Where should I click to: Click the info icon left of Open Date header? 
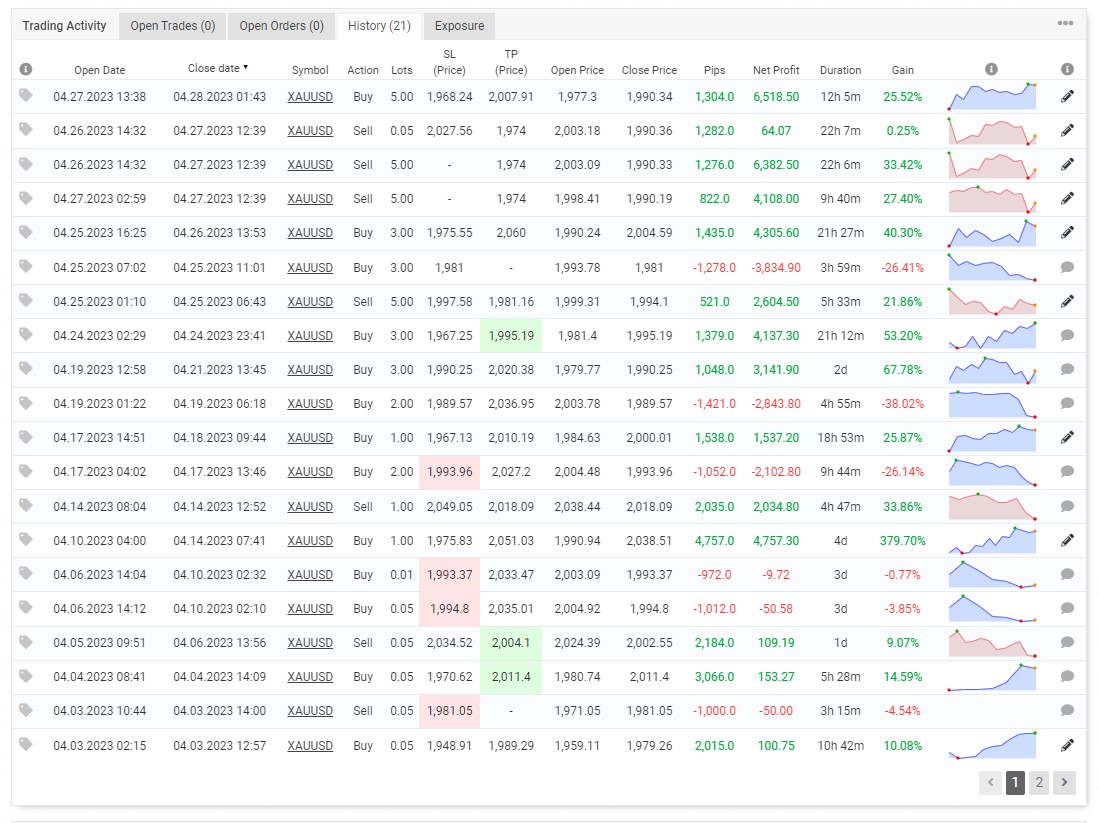pyautogui.click(x=26, y=69)
